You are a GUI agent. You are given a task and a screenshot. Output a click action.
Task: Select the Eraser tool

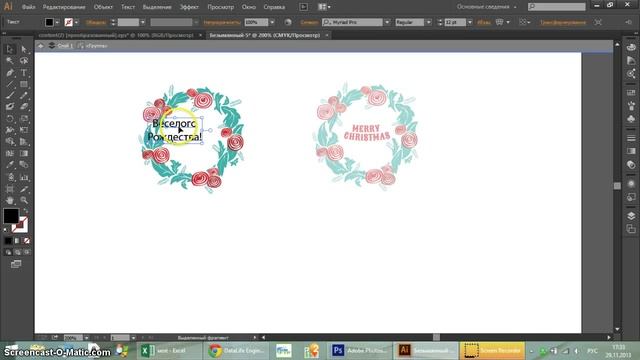coord(24,107)
